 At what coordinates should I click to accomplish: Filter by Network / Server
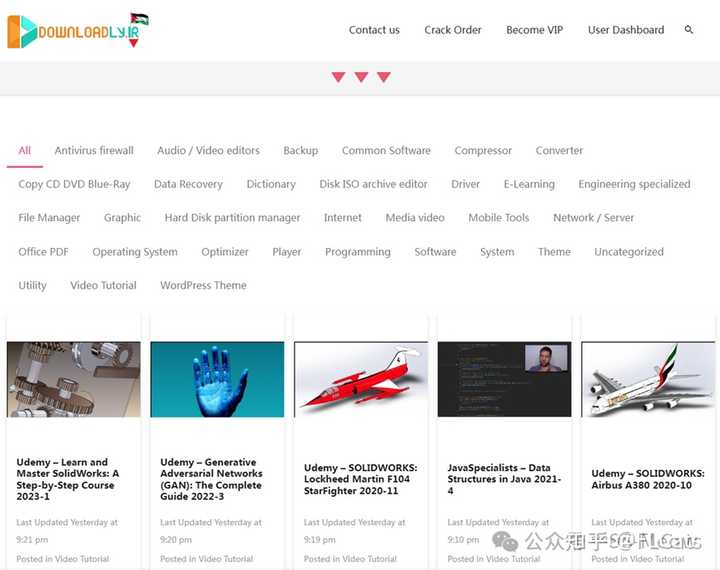click(593, 218)
